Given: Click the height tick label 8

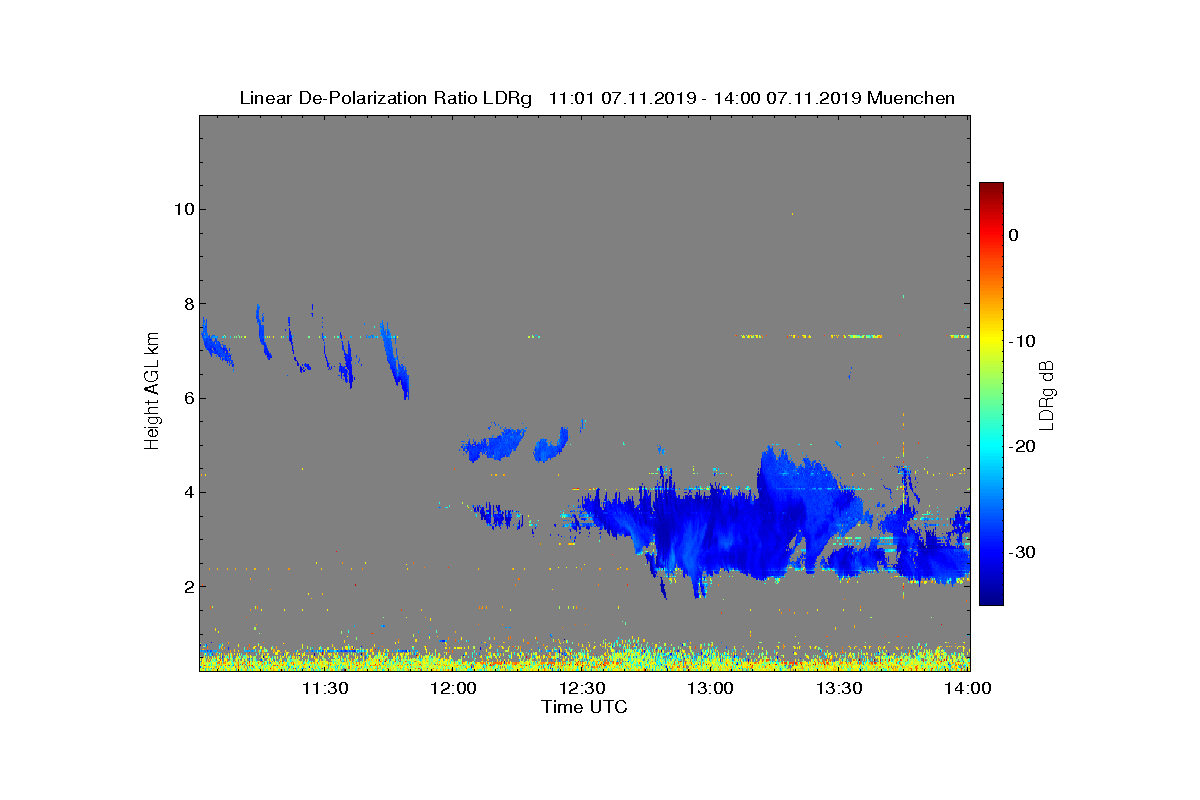Looking at the screenshot, I should [x=188, y=303].
